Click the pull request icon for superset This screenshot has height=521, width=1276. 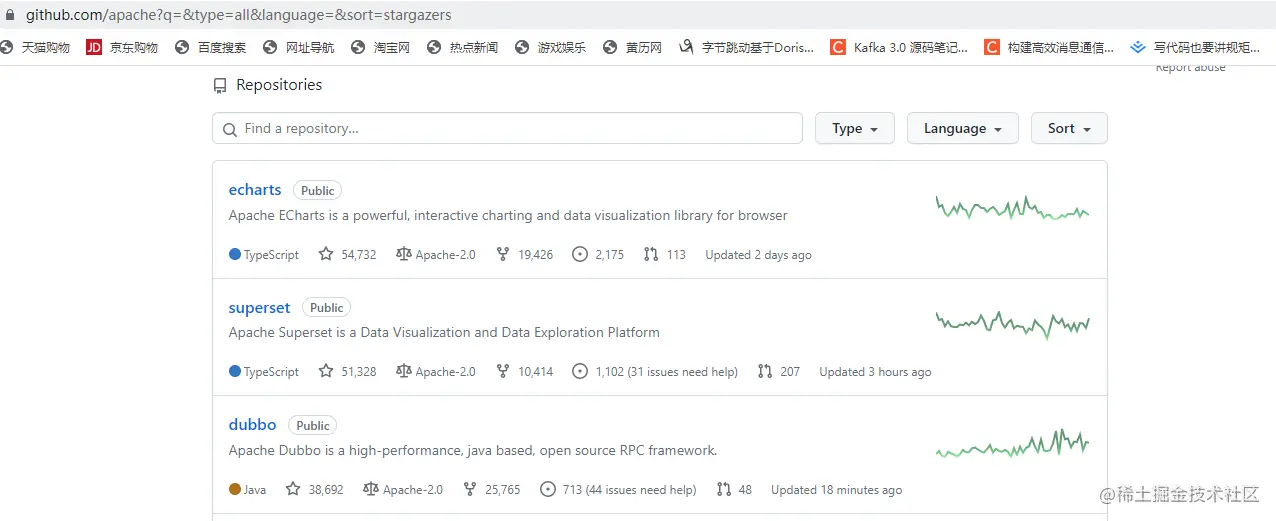[765, 371]
